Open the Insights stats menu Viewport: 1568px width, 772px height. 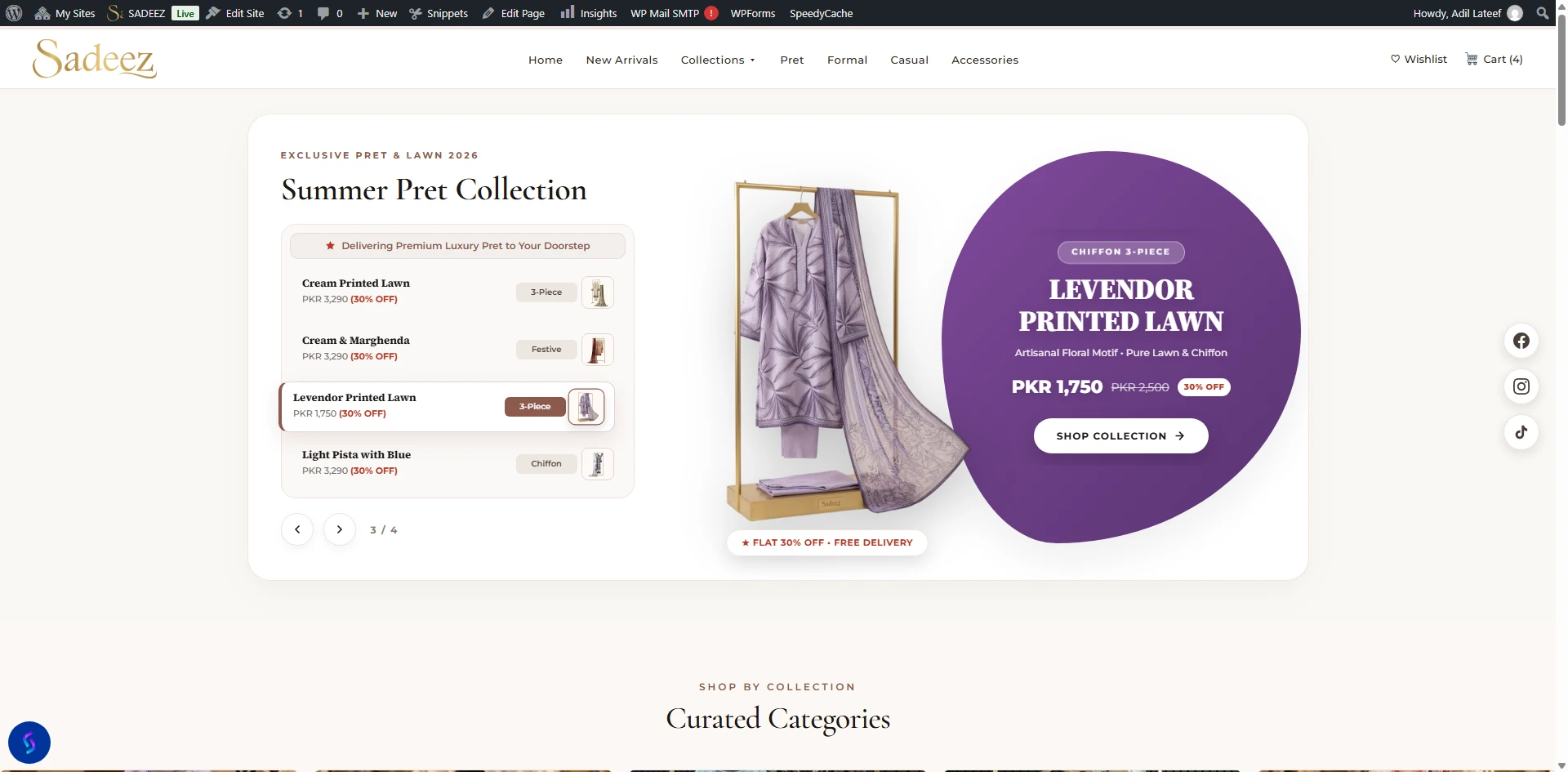coord(589,13)
